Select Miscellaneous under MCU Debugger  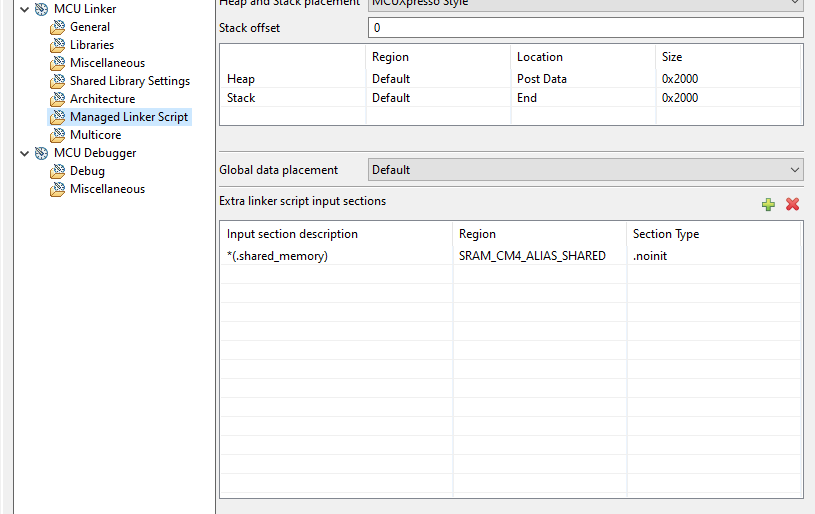108,189
